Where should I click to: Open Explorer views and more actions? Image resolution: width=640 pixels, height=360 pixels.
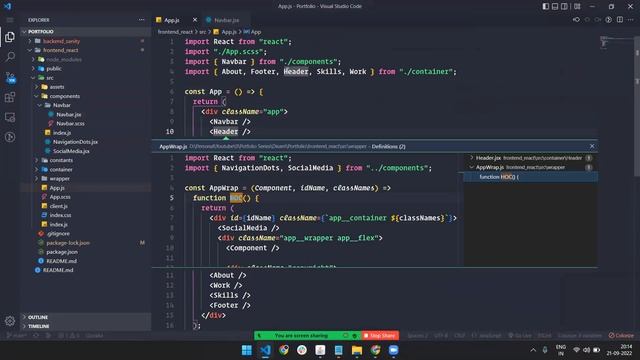coord(141,20)
